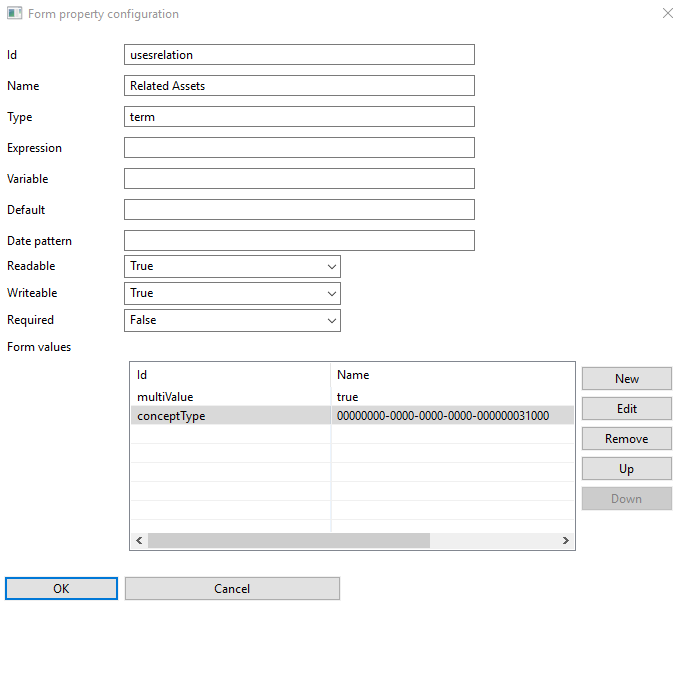Click the Default value field

(x=298, y=210)
